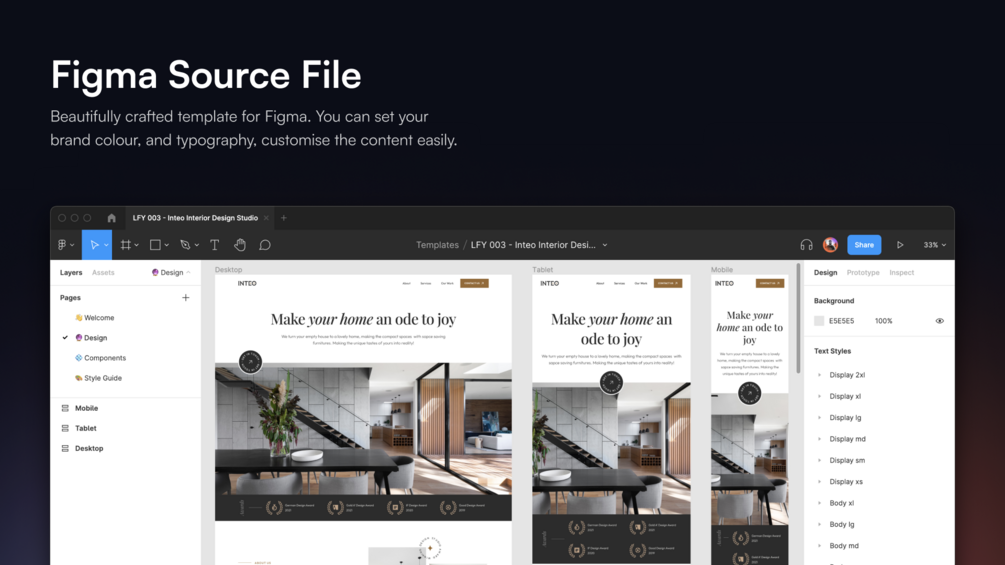Open the 33% zoom dropdown
Screen dimensions: 1005x565
pos(934,245)
